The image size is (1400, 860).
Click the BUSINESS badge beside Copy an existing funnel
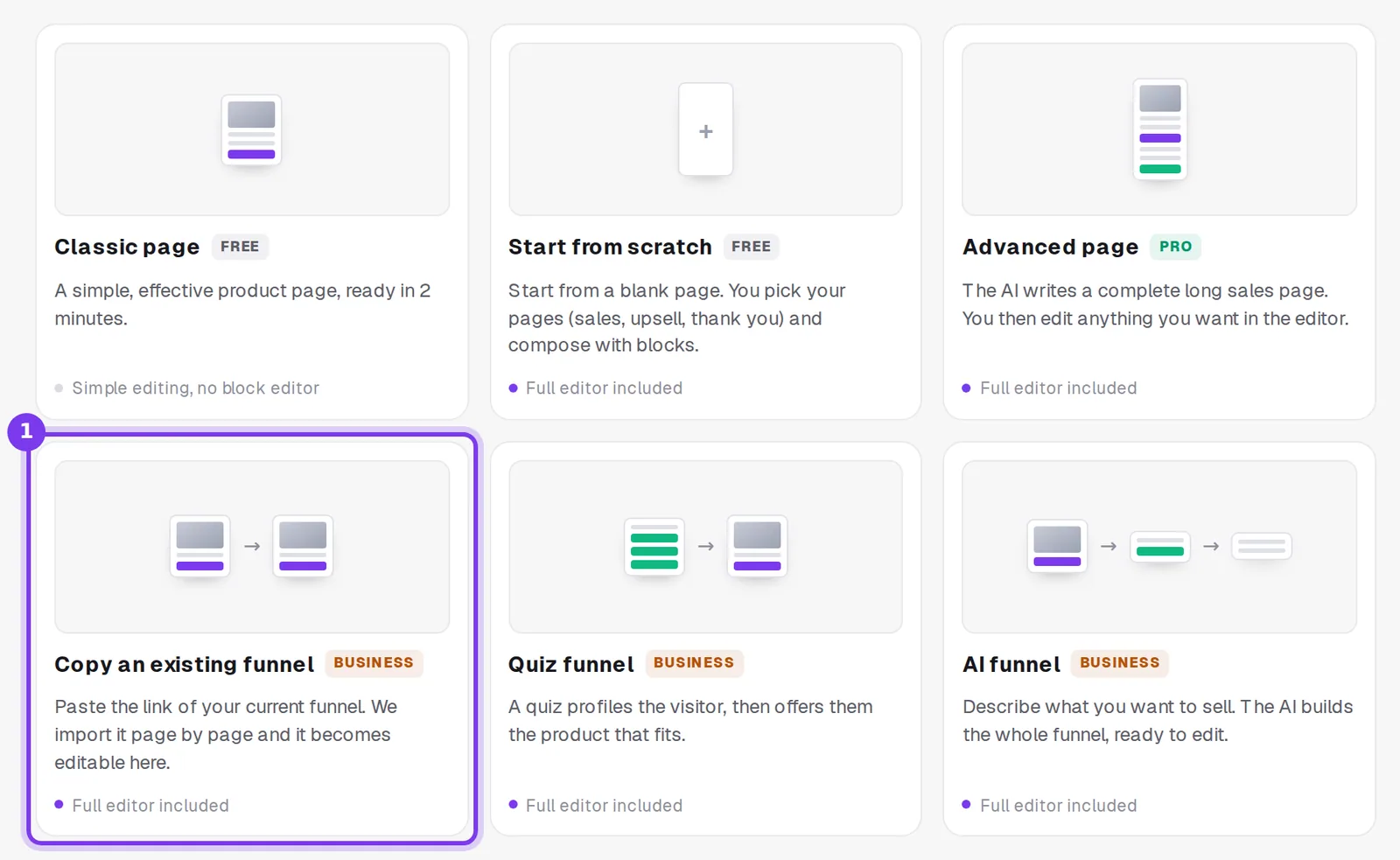(374, 663)
